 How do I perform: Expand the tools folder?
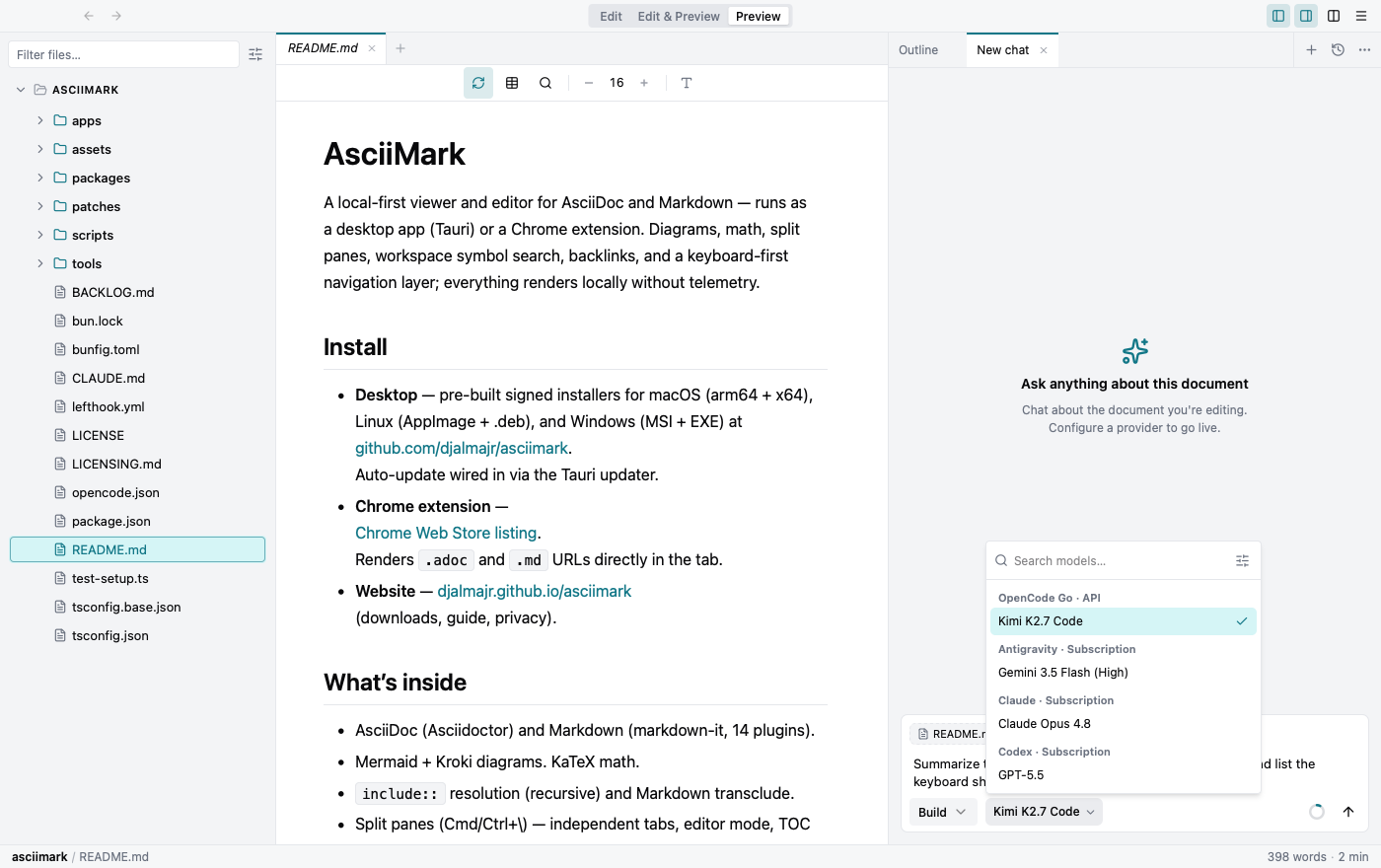pyautogui.click(x=40, y=263)
